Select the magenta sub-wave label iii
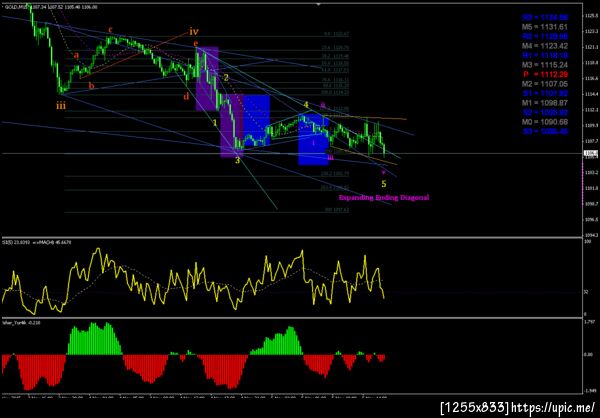 pyautogui.click(x=331, y=157)
